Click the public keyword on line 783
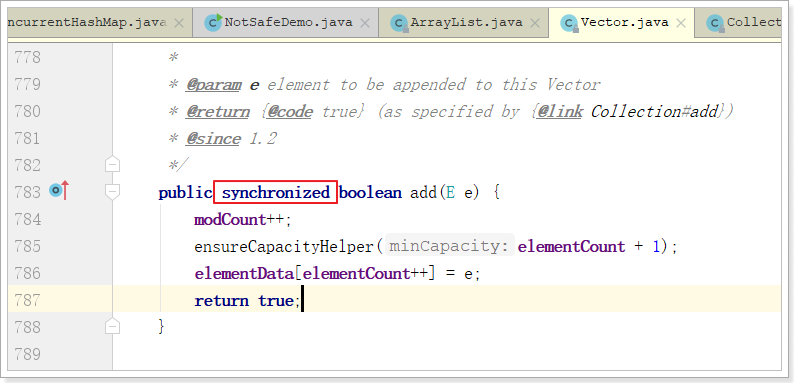This screenshot has height=383, width=794. (185, 193)
